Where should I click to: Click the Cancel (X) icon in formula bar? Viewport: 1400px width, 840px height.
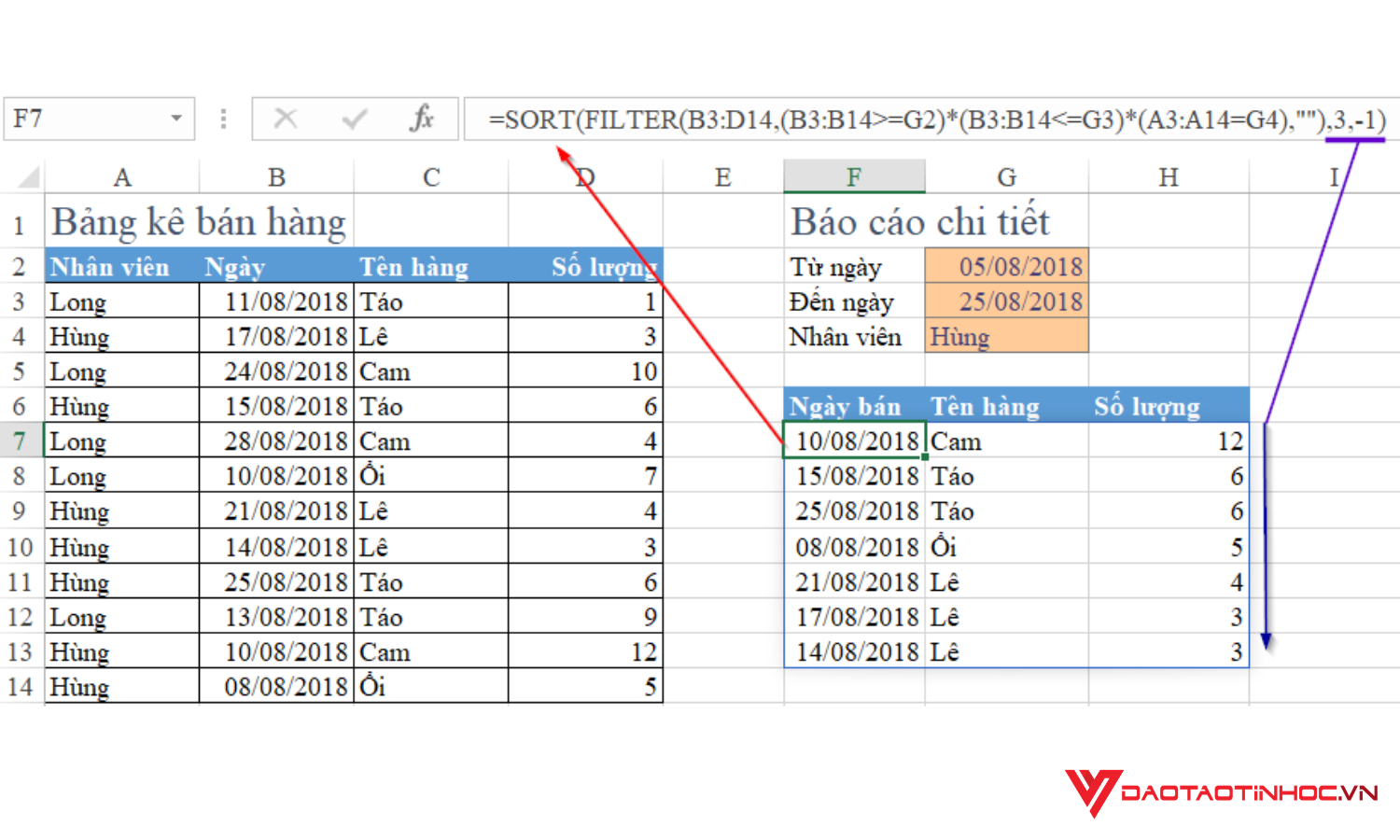(285, 119)
